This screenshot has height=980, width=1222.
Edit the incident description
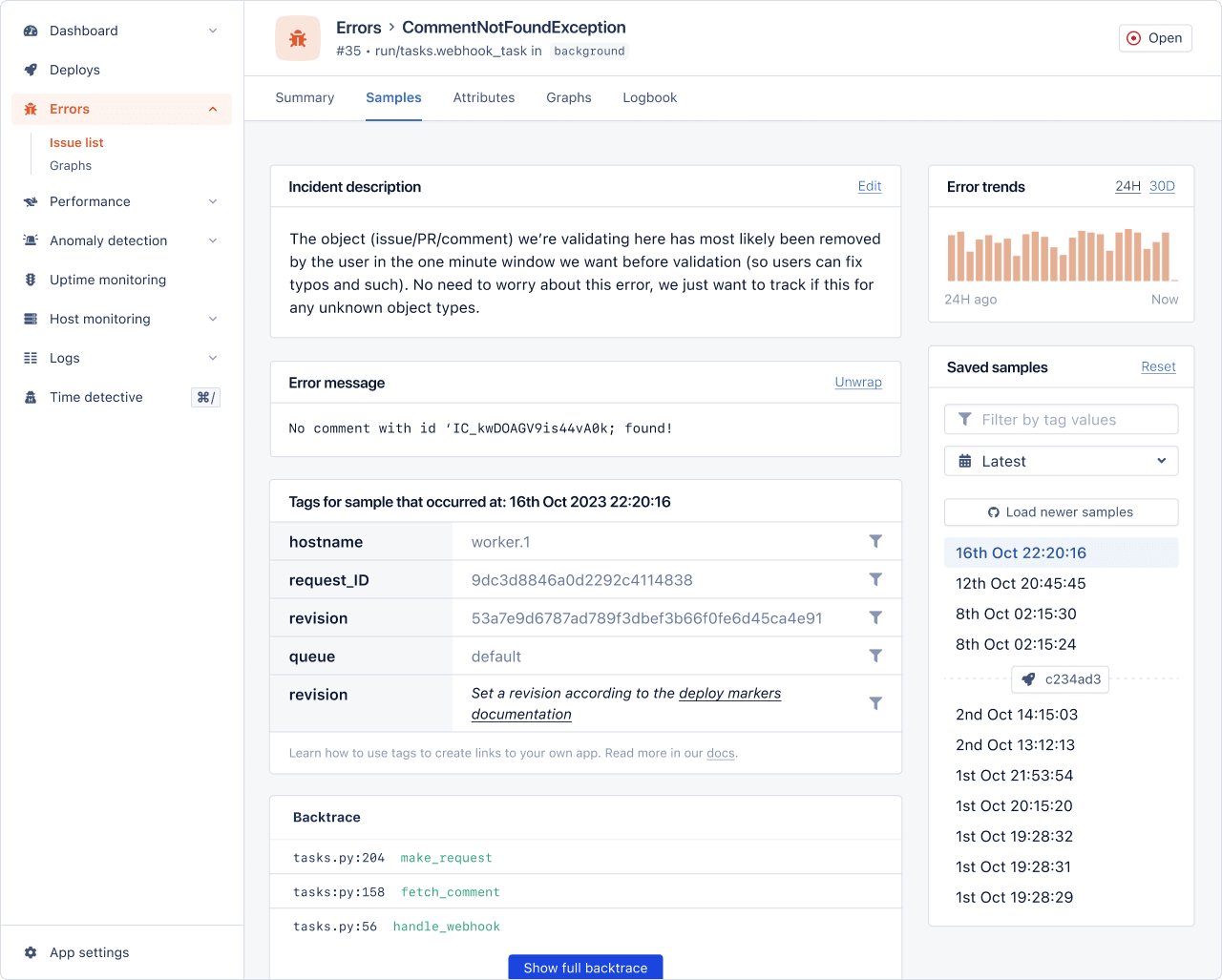(x=870, y=186)
